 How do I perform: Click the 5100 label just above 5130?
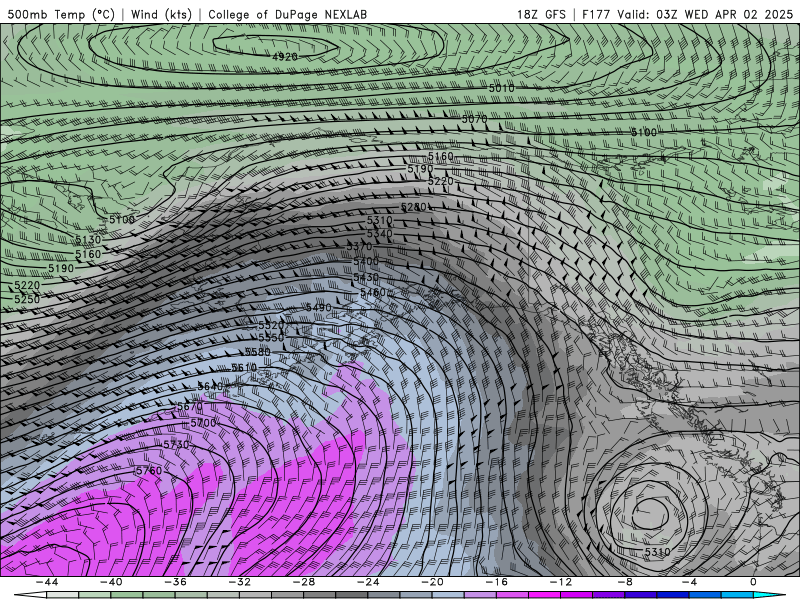tap(122, 219)
